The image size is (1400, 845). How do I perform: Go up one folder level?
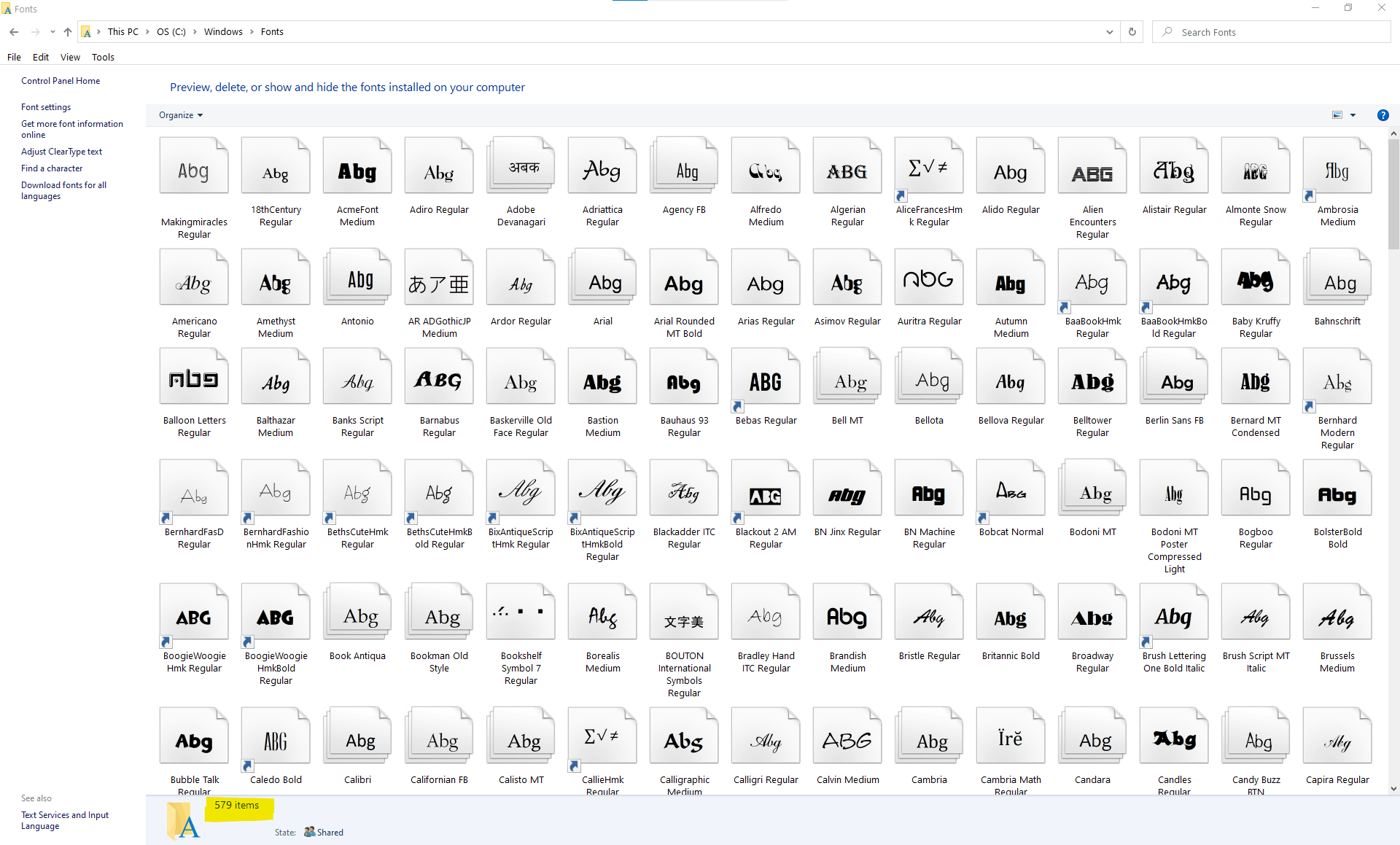click(x=68, y=32)
